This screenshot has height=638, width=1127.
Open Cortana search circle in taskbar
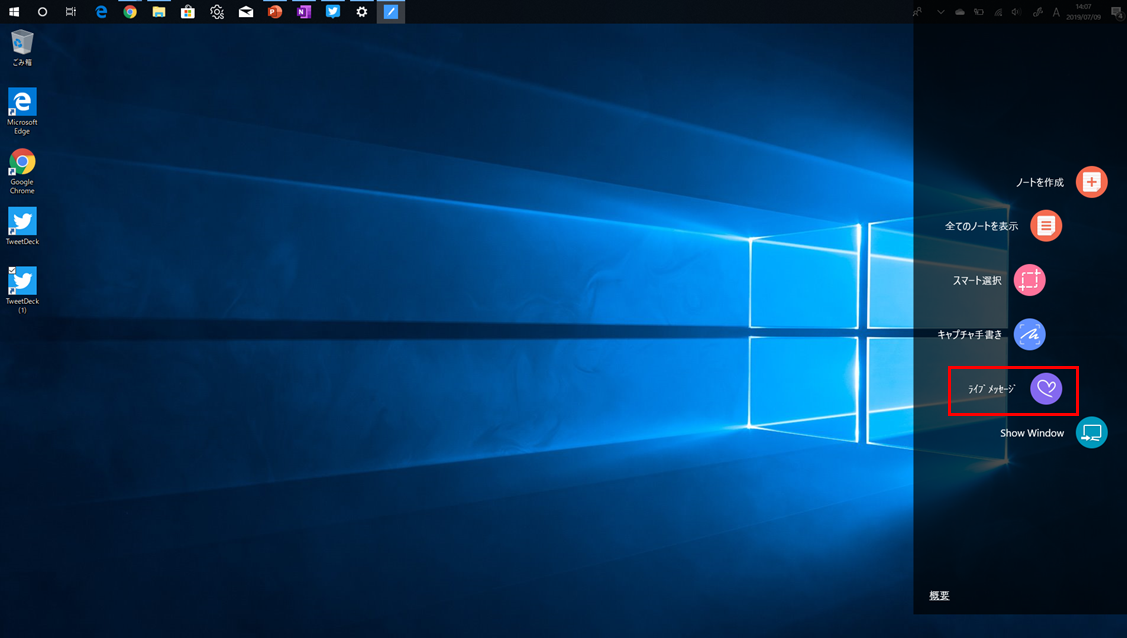[x=42, y=11]
